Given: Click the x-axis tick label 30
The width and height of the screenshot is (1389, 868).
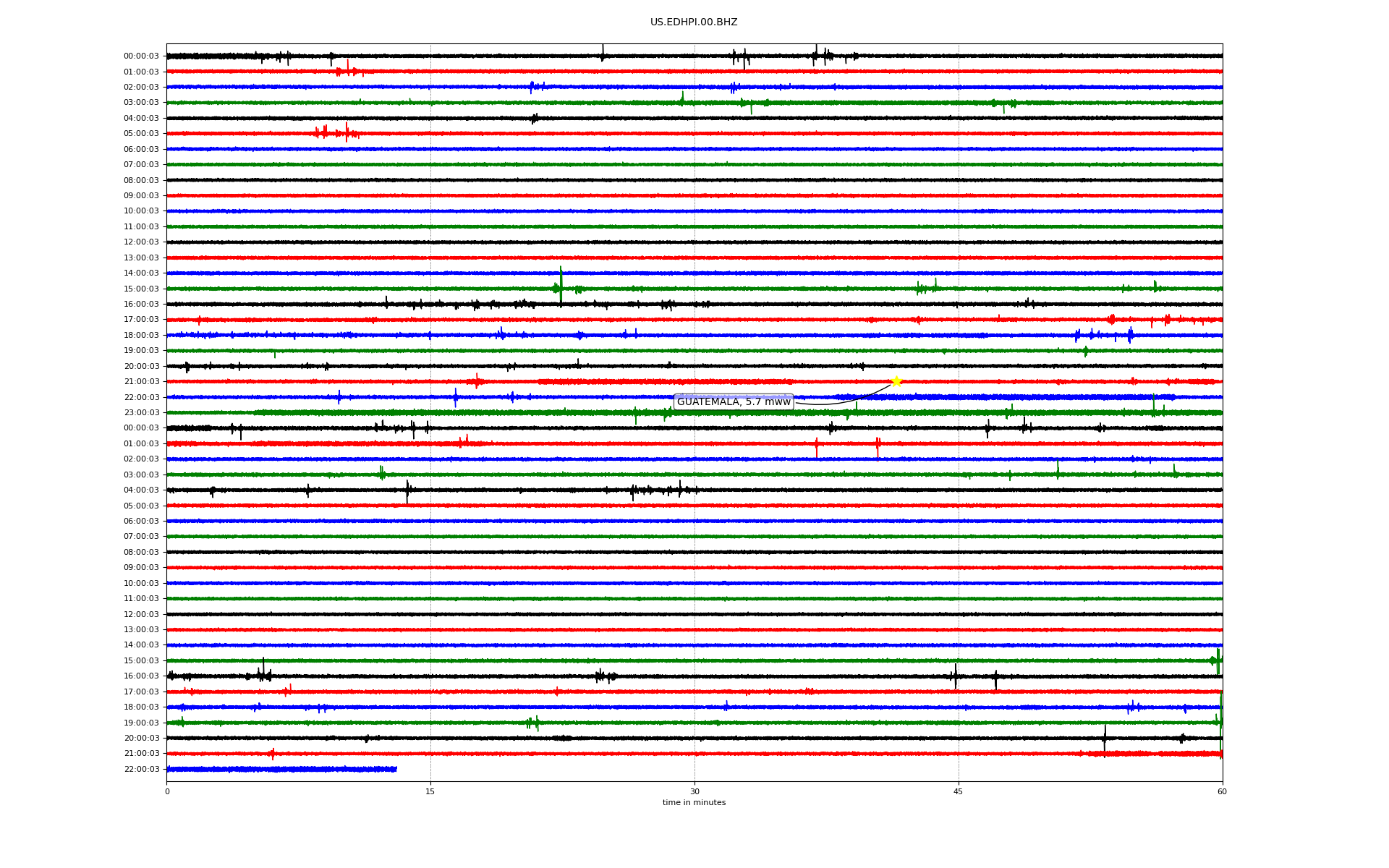Looking at the screenshot, I should (x=694, y=791).
